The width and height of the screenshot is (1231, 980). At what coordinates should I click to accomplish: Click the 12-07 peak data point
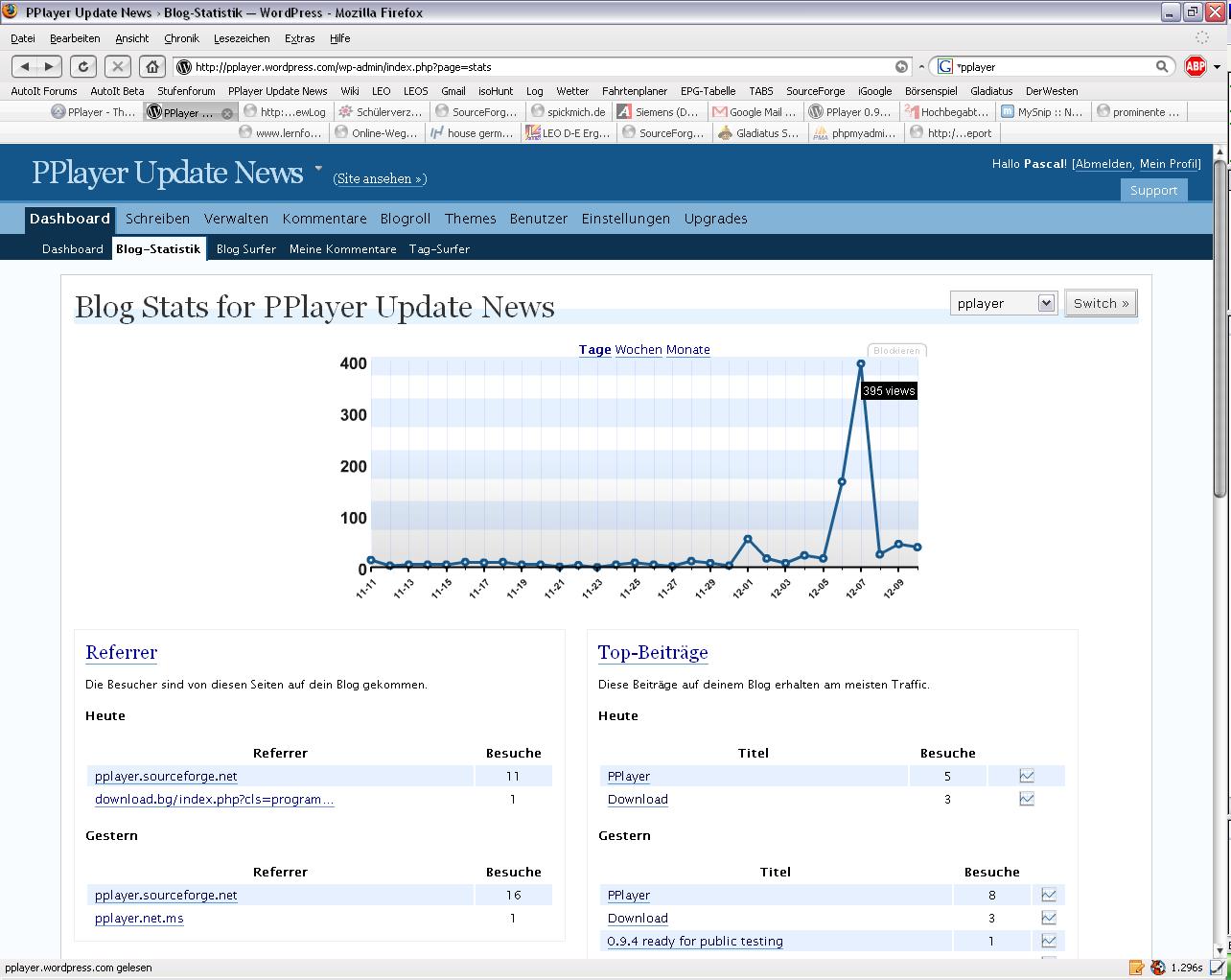tap(861, 363)
